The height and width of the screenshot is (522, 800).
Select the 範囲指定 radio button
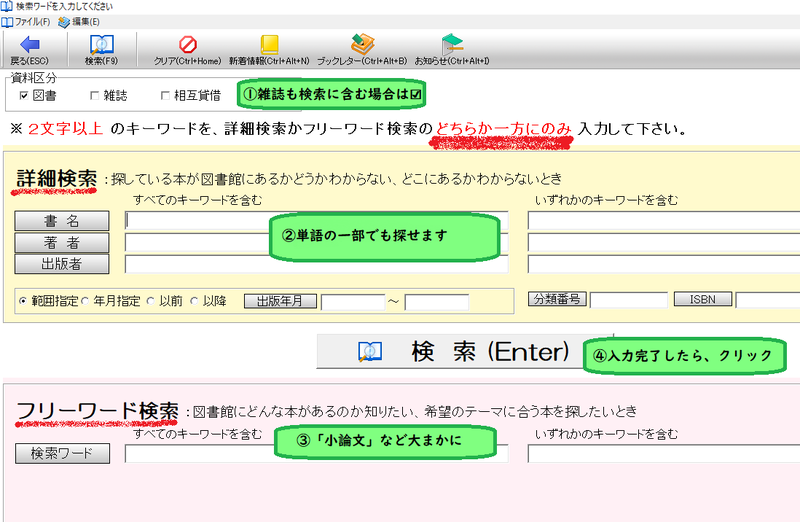pyautogui.click(x=23, y=300)
